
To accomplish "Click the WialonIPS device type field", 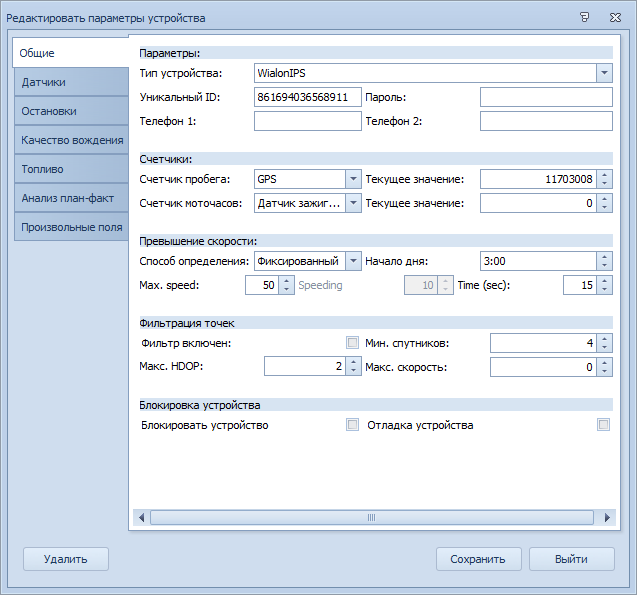I will pos(425,73).
